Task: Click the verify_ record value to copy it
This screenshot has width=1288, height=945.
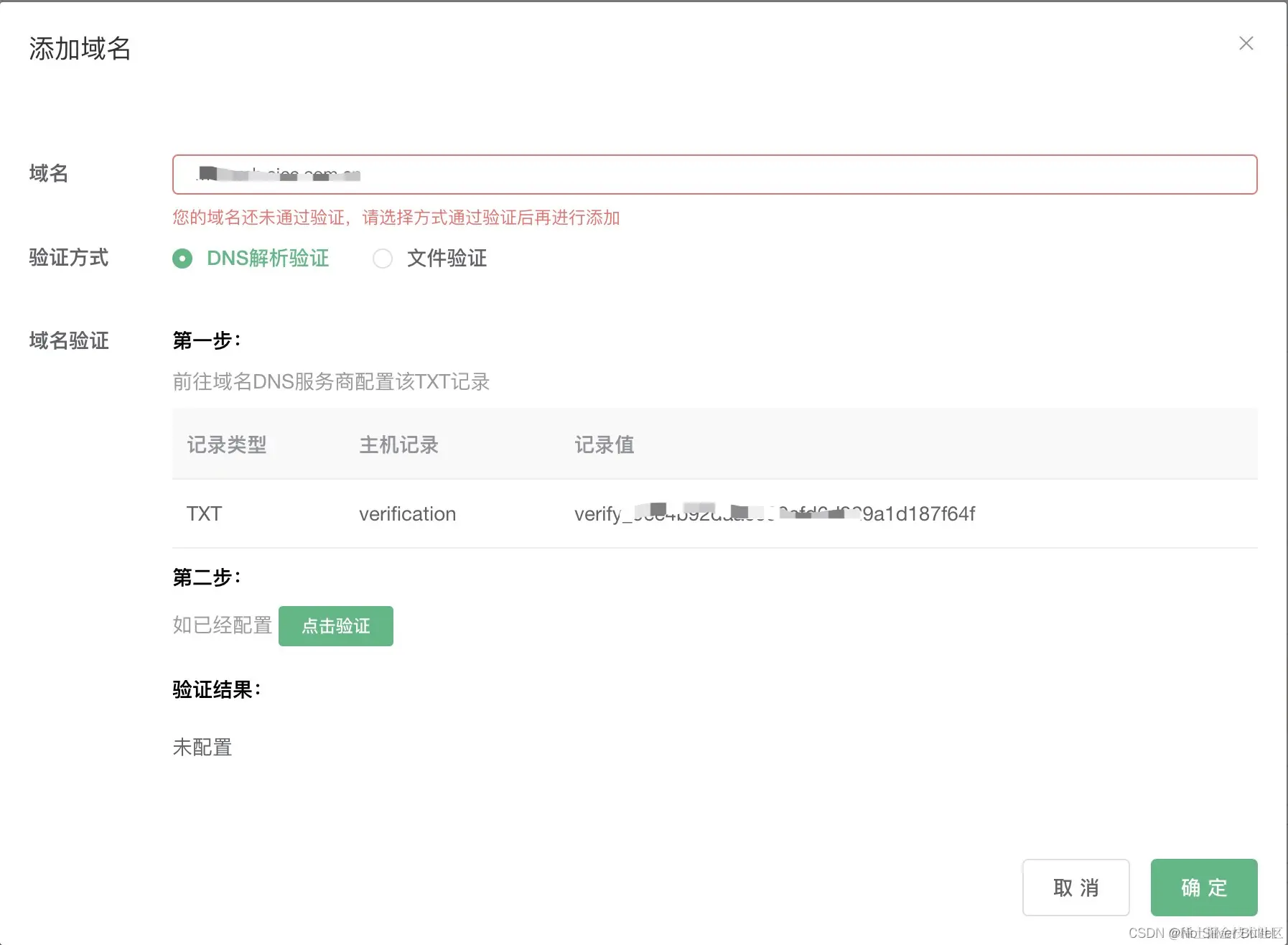Action: 774,513
